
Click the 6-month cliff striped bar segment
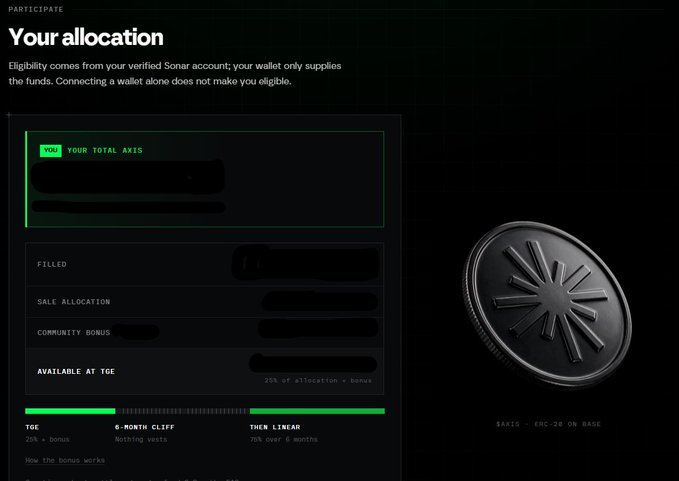(183, 411)
